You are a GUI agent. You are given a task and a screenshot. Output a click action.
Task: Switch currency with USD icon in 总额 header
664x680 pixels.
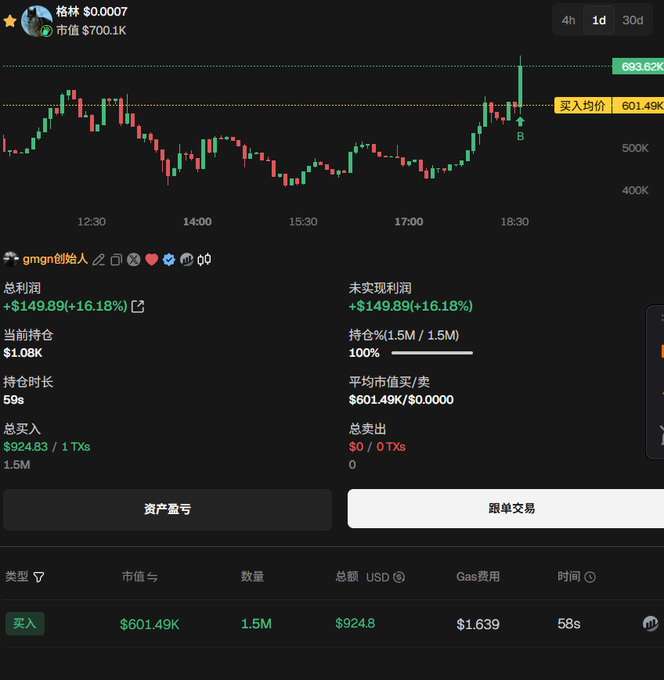[x=399, y=577]
